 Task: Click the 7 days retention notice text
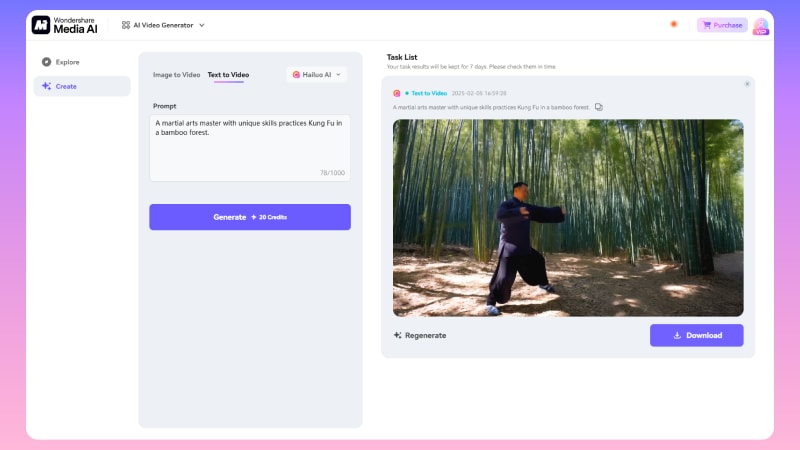point(471,67)
